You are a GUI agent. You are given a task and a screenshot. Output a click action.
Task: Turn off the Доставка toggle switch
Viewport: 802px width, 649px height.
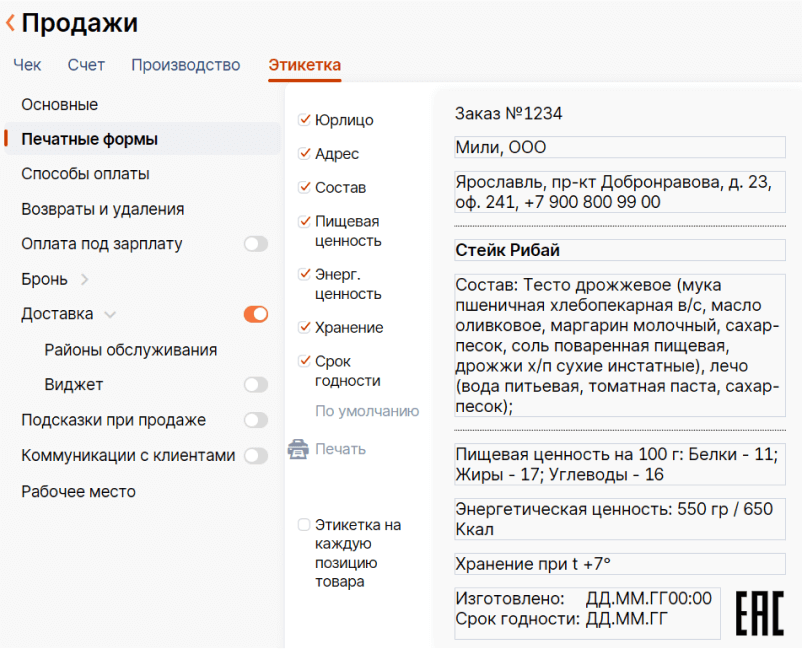[255, 313]
